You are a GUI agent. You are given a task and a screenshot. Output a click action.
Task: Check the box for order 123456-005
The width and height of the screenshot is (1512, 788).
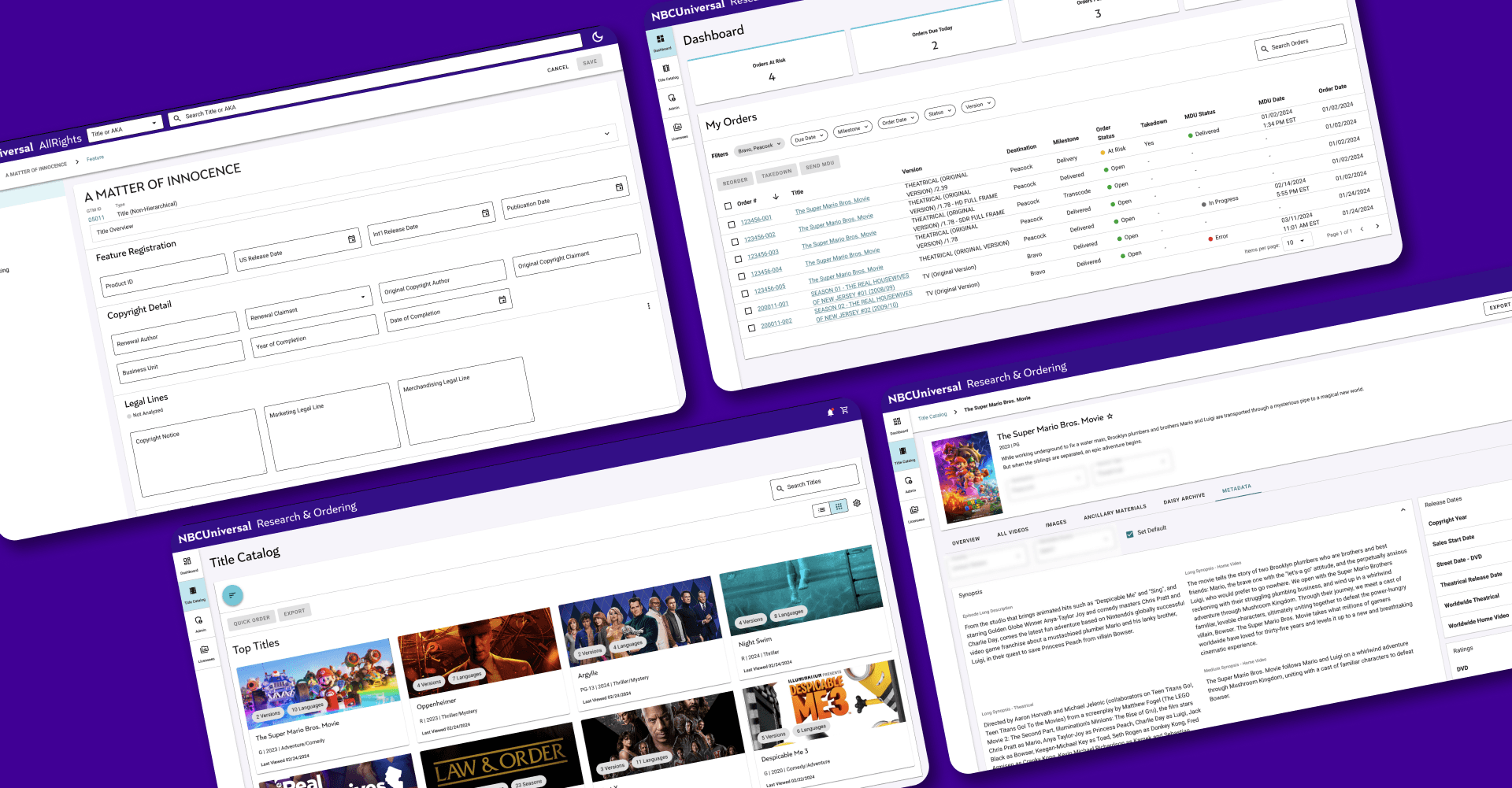[745, 294]
